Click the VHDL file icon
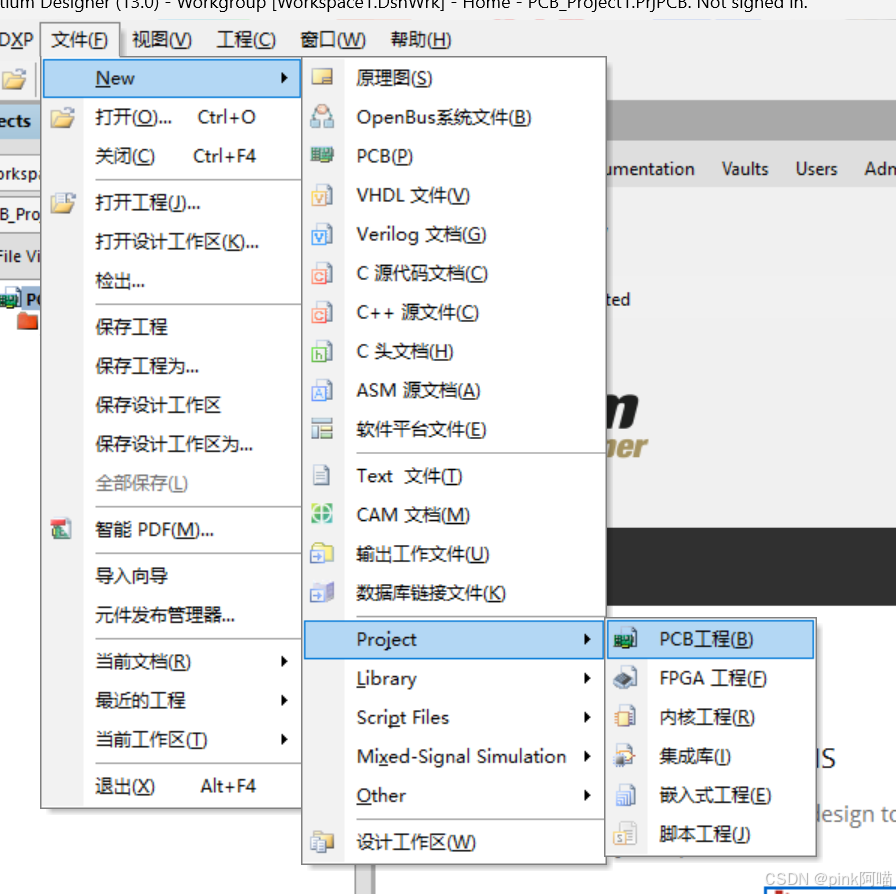This screenshot has height=894, width=896. click(322, 195)
